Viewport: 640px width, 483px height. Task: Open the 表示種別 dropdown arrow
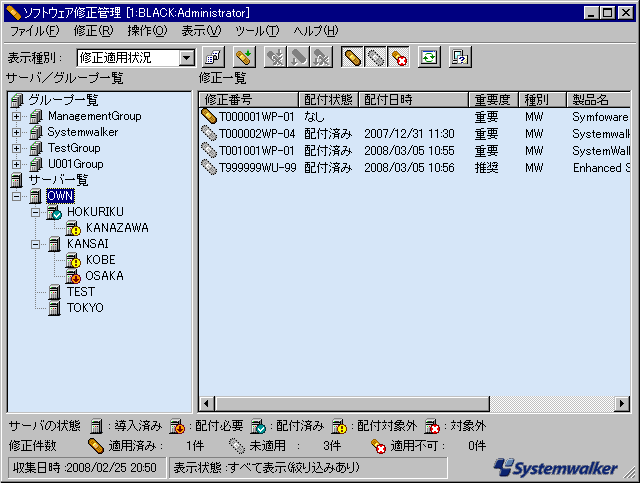pos(187,58)
